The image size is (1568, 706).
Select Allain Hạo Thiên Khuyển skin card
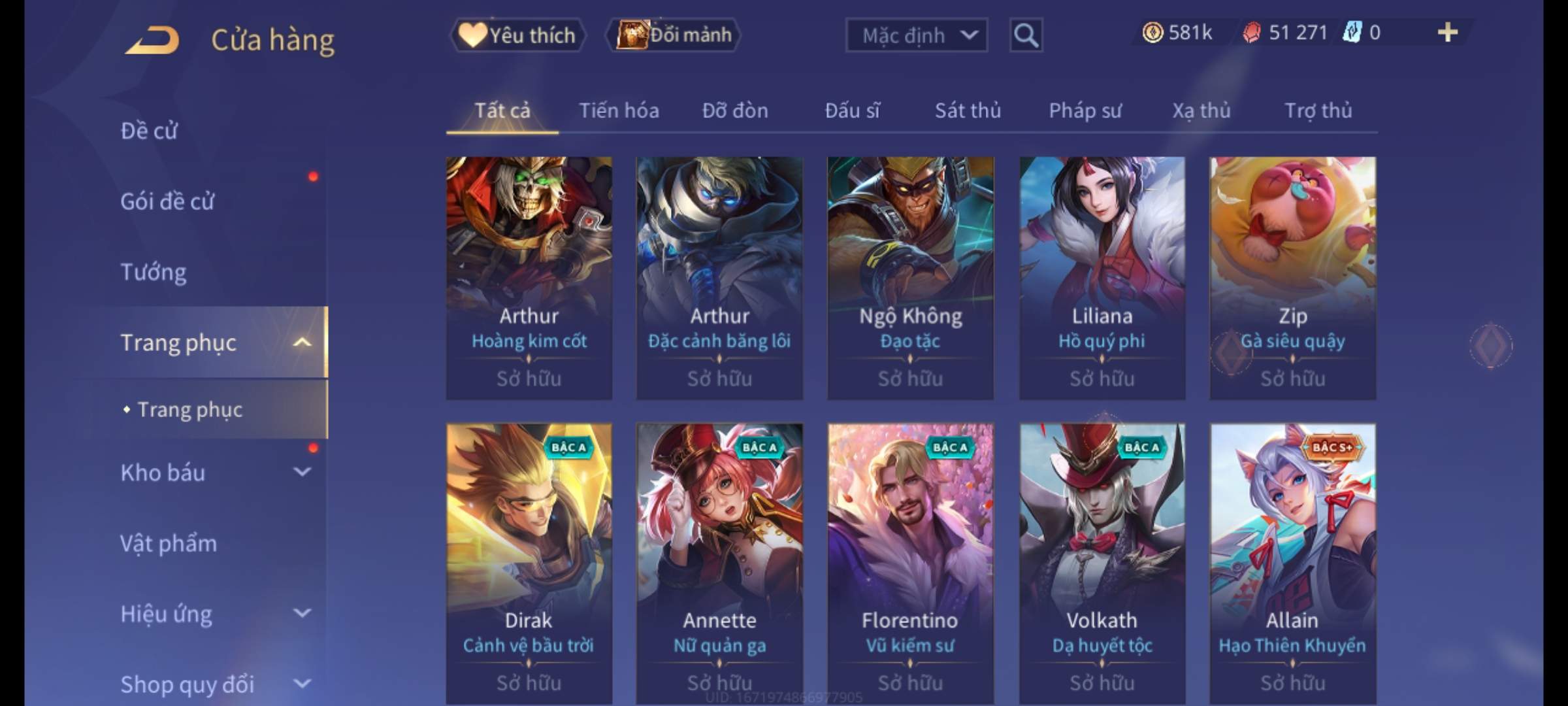[x=1292, y=563]
